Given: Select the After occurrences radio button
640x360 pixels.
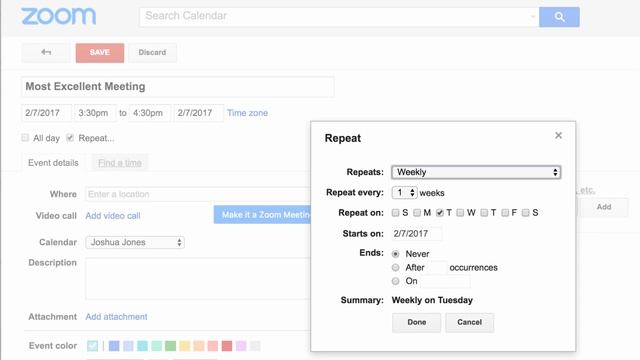Looking at the screenshot, I should [x=395, y=268].
